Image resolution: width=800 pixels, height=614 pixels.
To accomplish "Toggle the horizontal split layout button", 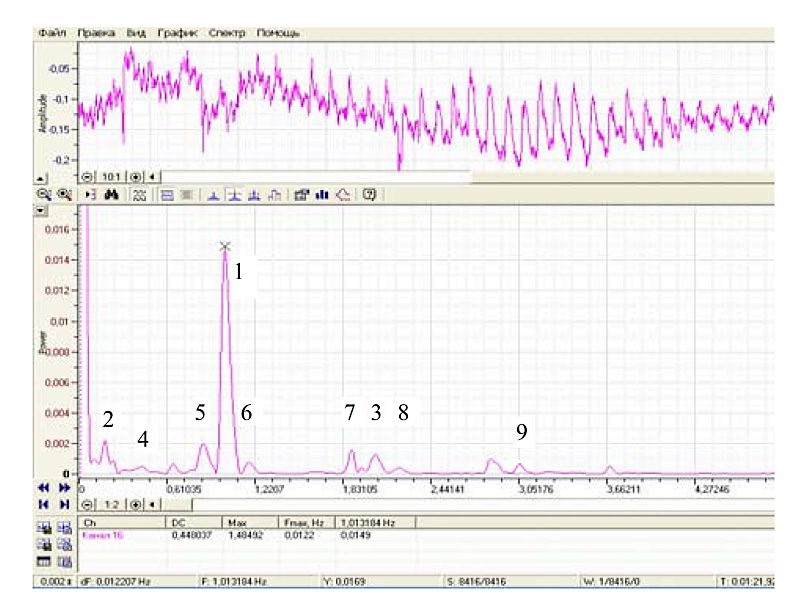I will (167, 195).
